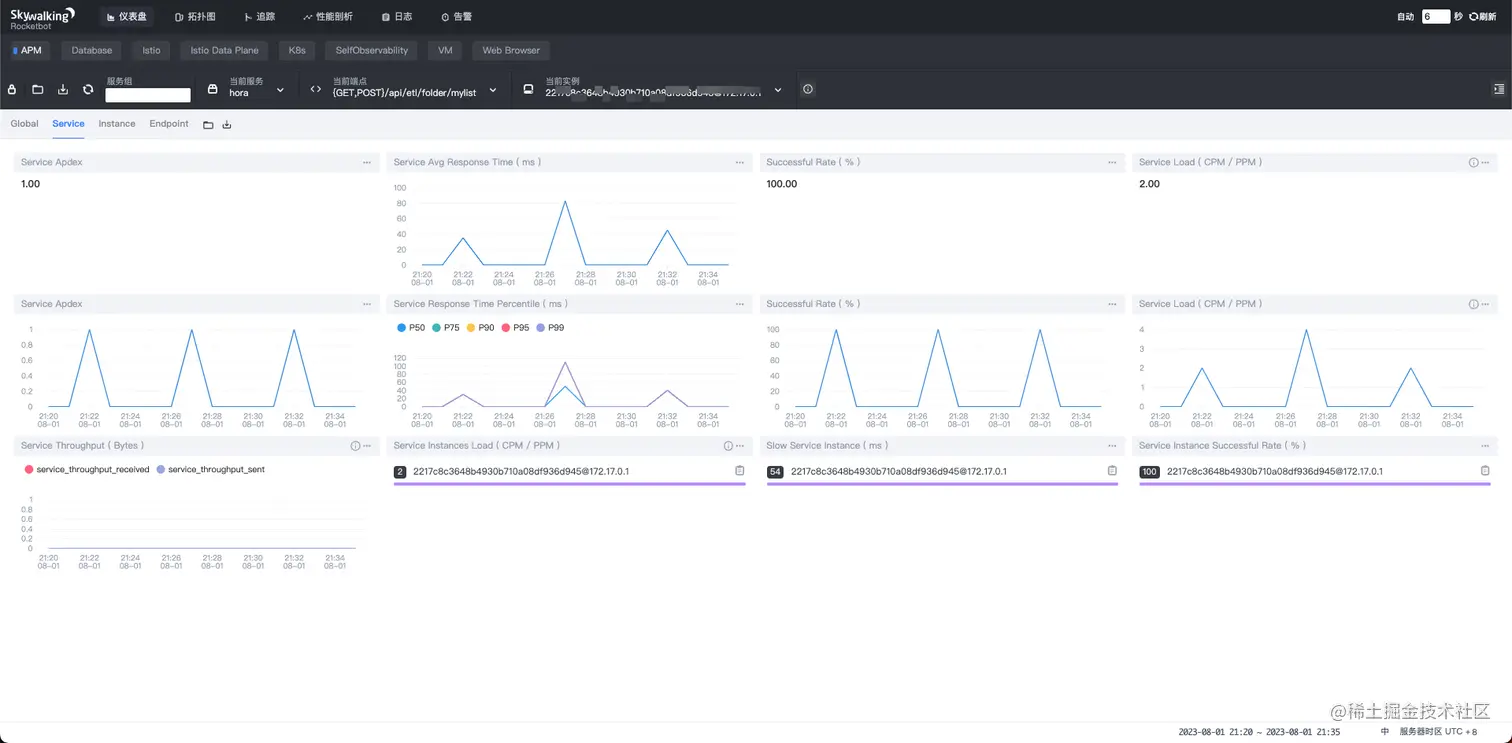This screenshot has width=1512, height=743.
Task: Open the 性能剖析 profiling page
Action: click(x=328, y=17)
